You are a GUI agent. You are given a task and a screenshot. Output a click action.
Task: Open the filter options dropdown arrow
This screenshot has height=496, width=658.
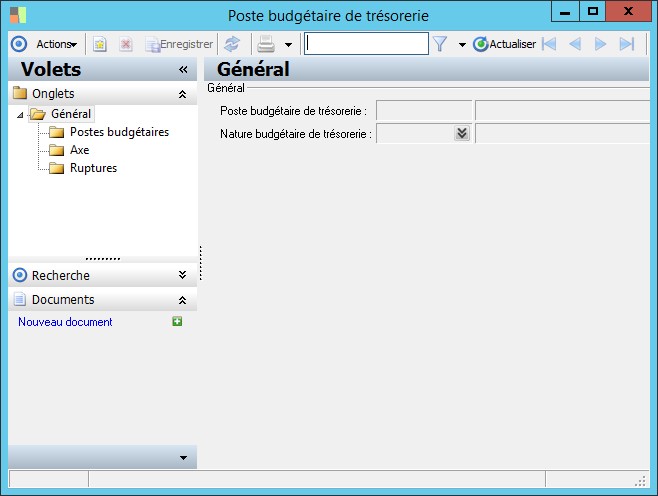point(462,44)
